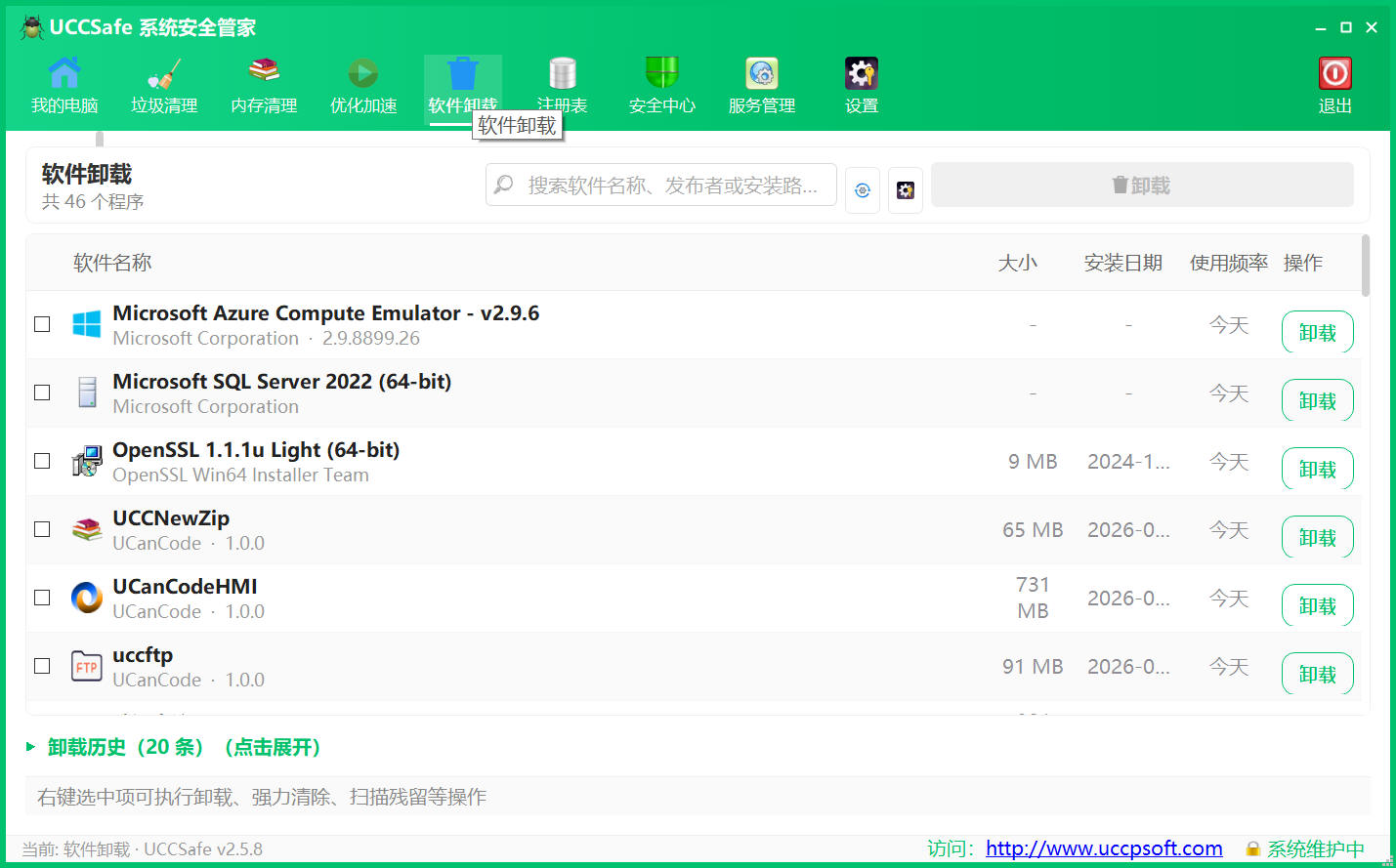The width and height of the screenshot is (1396, 868).
Task: Click the '65 MB' size of UCCNewZip
Action: point(1033,530)
